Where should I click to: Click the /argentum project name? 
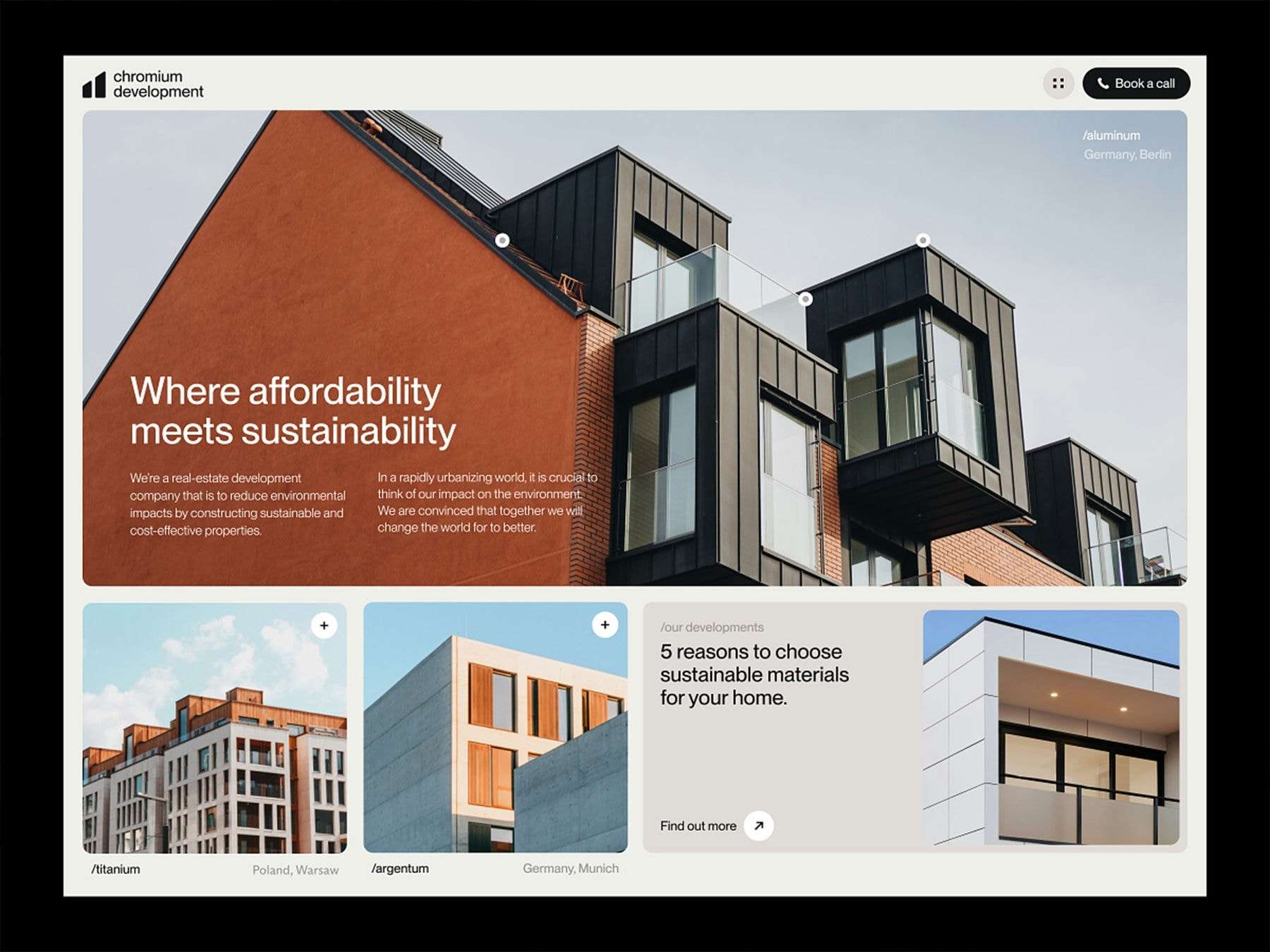(400, 868)
